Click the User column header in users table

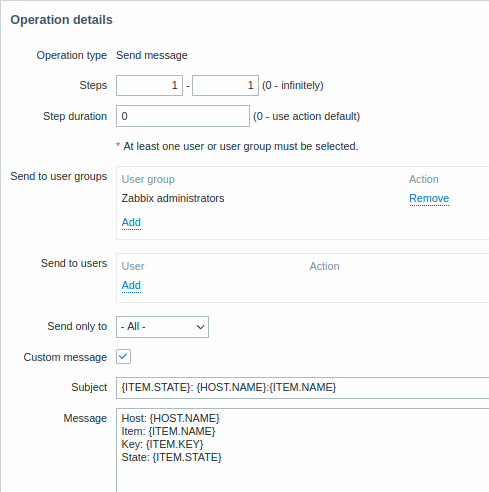click(x=133, y=266)
